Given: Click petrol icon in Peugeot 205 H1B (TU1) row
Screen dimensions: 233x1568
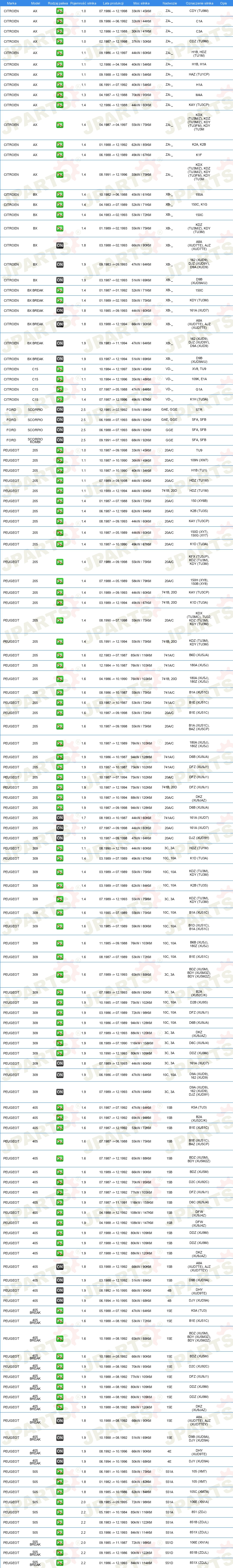Looking at the screenshot, I should tap(60, 471).
